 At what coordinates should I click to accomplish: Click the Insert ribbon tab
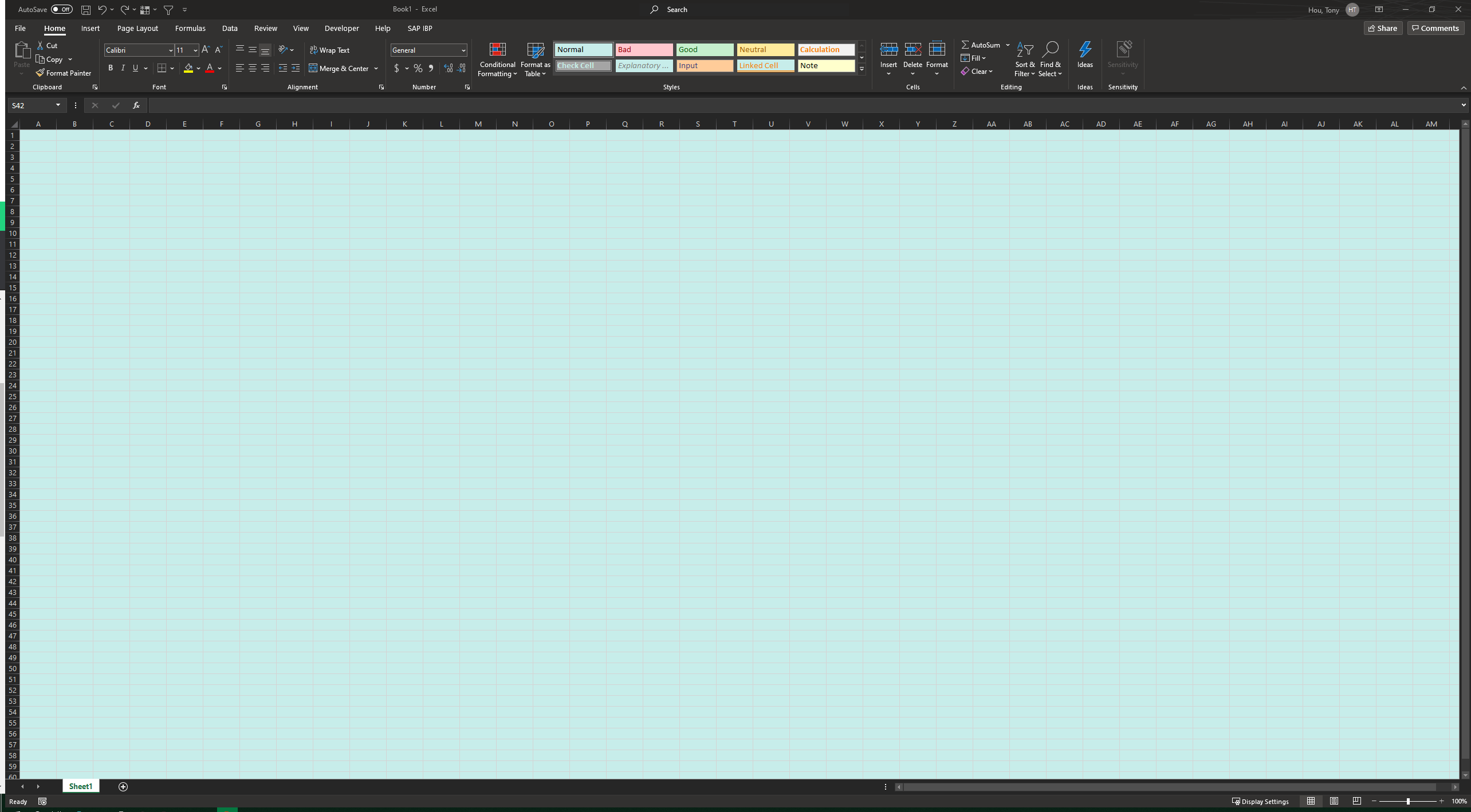click(90, 28)
